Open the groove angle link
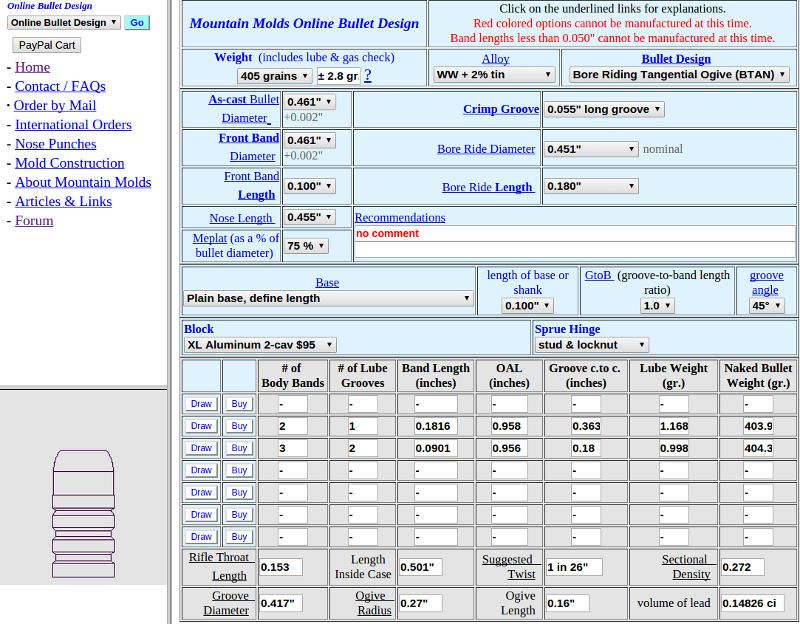 point(766,282)
